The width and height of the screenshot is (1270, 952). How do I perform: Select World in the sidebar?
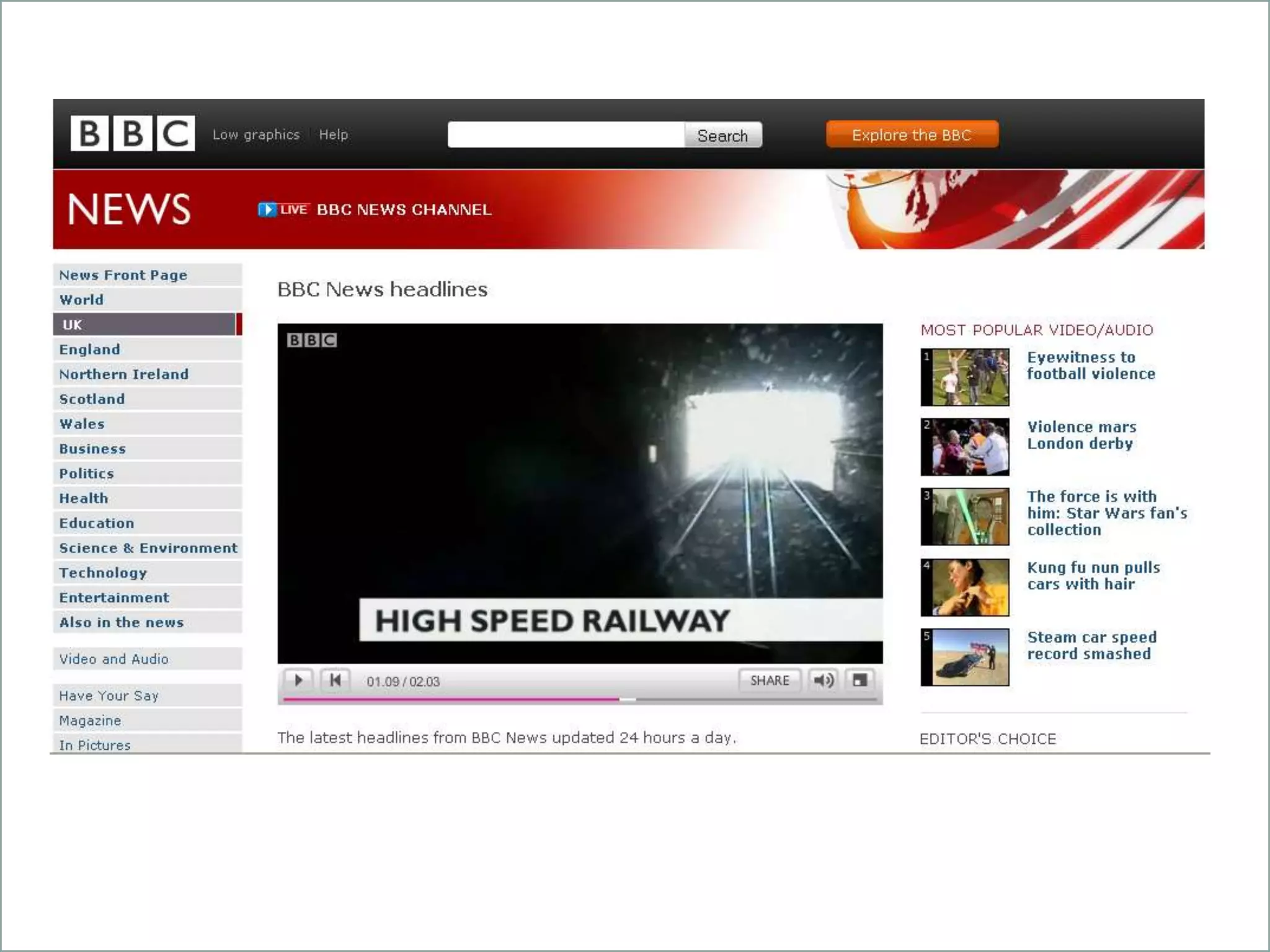coord(81,300)
